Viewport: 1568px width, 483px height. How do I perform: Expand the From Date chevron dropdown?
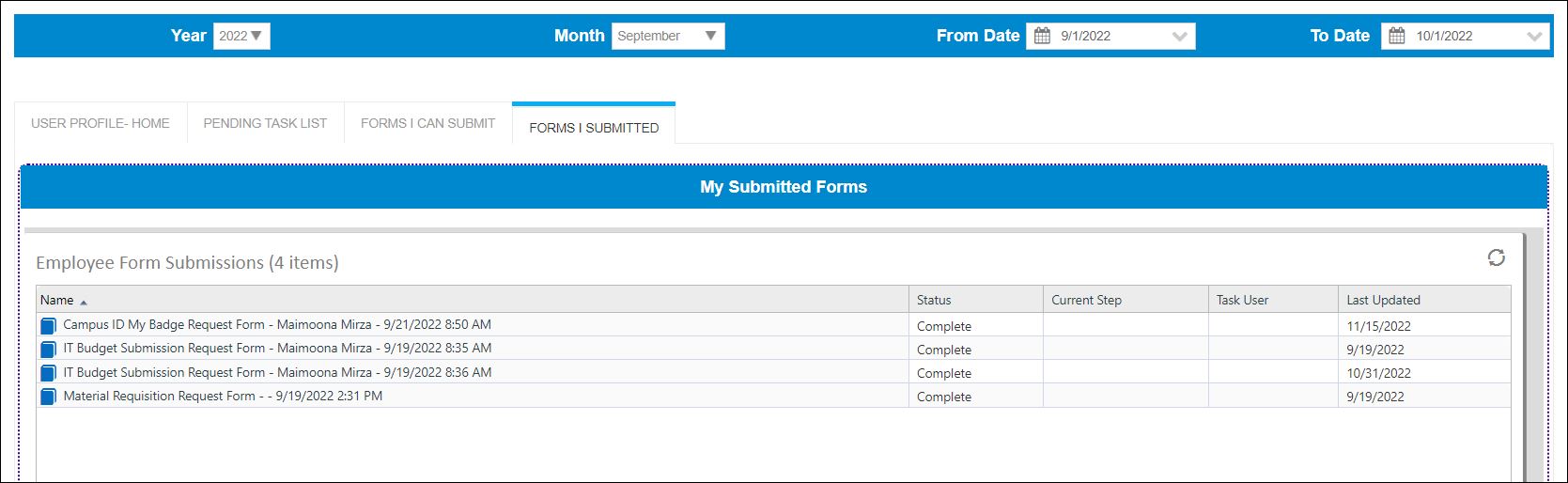[1180, 37]
